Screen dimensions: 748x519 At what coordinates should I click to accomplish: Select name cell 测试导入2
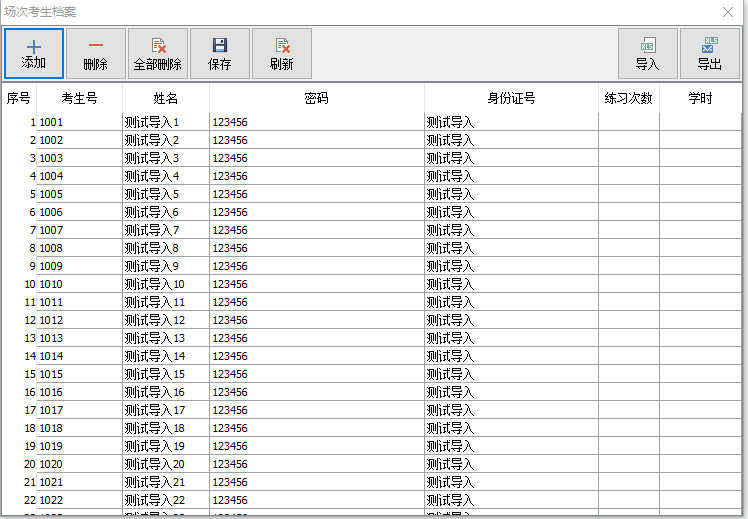click(x=166, y=140)
